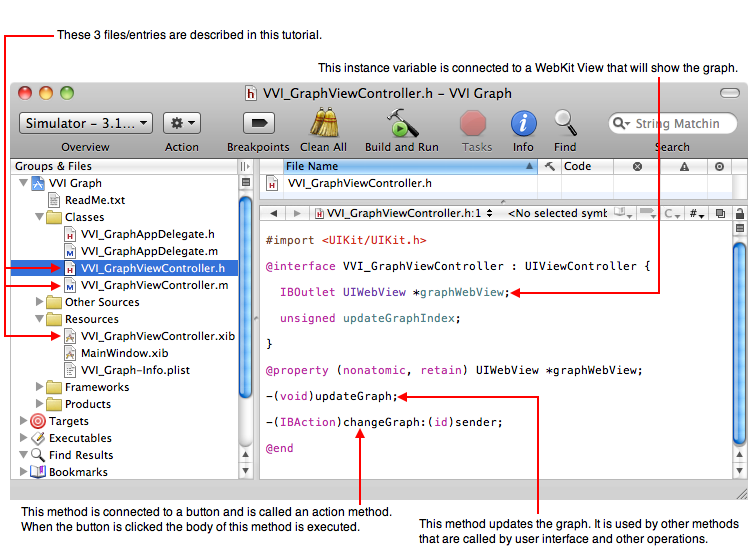The width and height of the screenshot is (750, 550).
Task: Collapse the Classes folder
Action: [x=40, y=217]
